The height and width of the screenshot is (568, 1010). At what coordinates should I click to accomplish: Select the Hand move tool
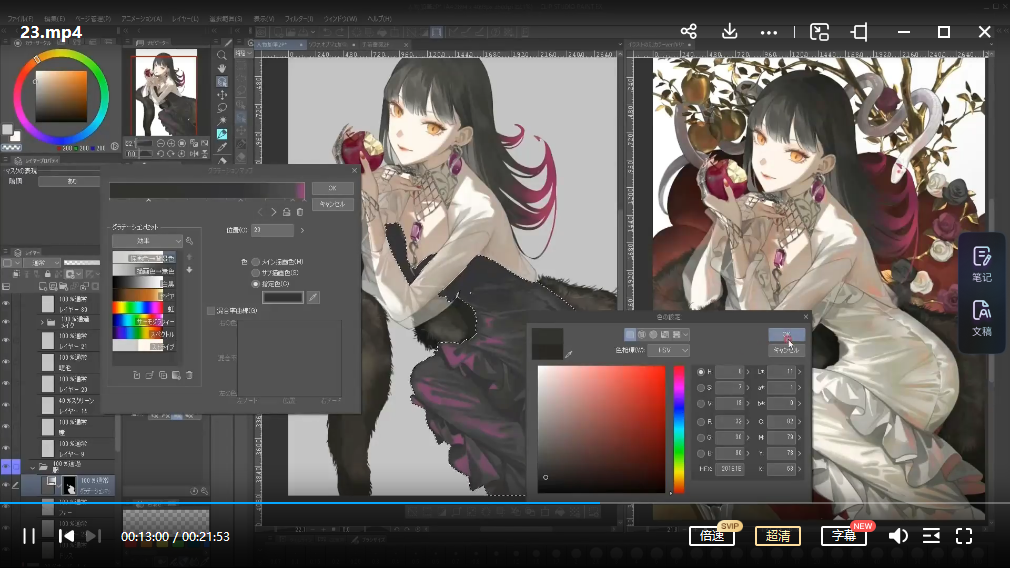click(222, 68)
